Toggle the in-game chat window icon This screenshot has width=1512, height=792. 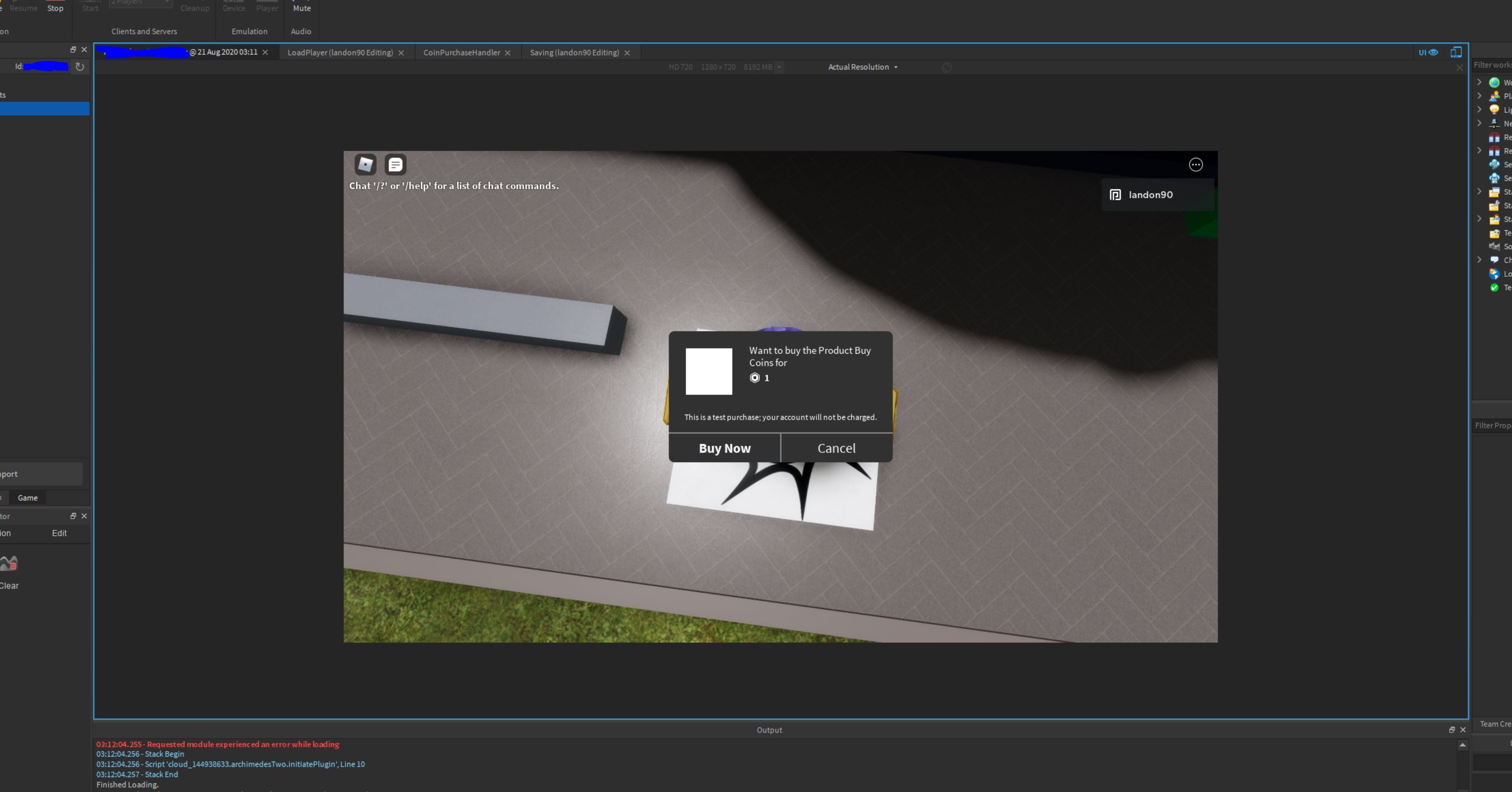395,164
